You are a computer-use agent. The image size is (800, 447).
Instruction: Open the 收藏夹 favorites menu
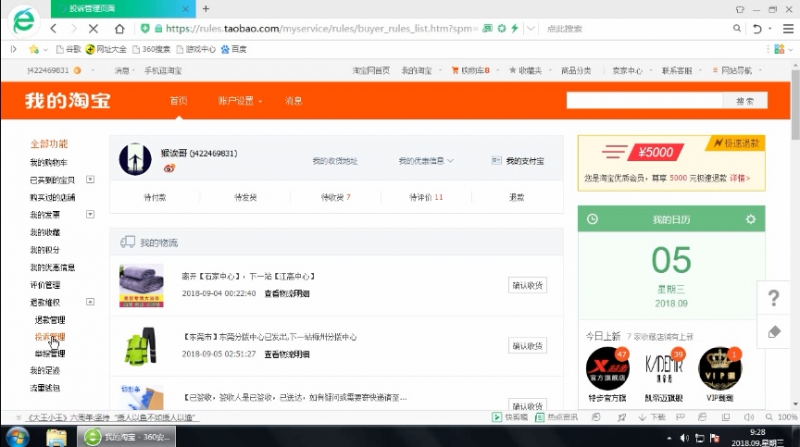[526, 70]
